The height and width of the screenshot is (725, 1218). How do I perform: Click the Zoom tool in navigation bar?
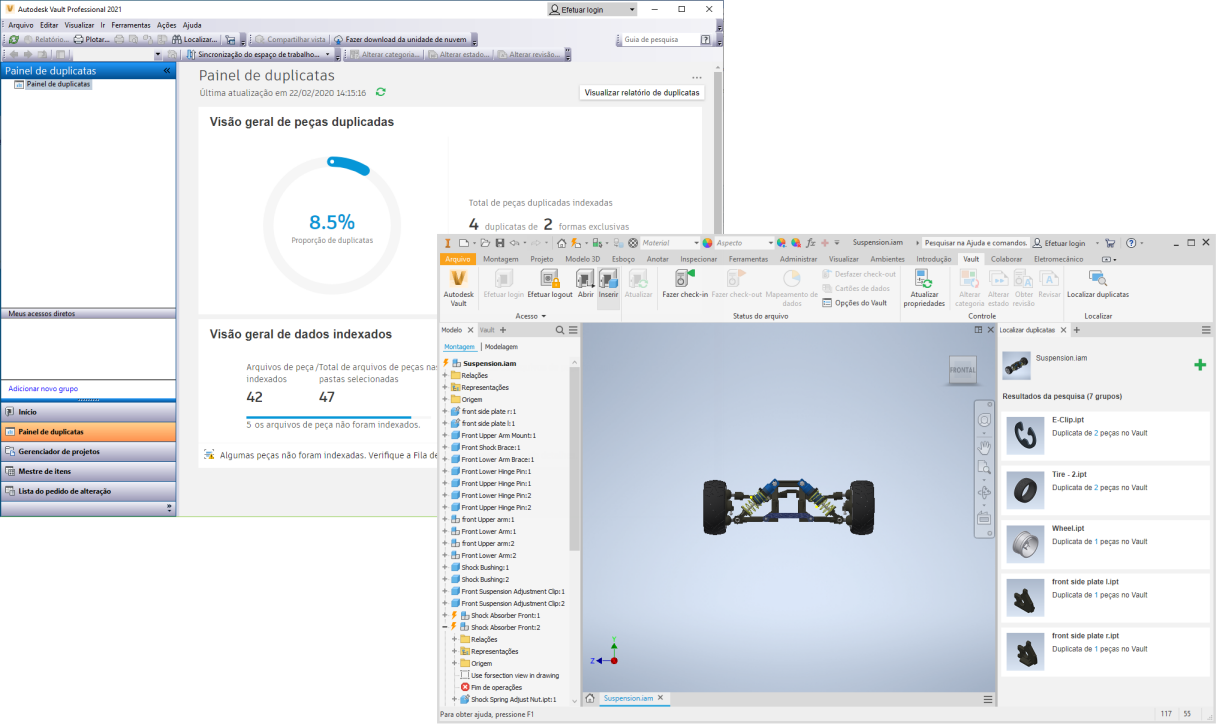click(984, 468)
